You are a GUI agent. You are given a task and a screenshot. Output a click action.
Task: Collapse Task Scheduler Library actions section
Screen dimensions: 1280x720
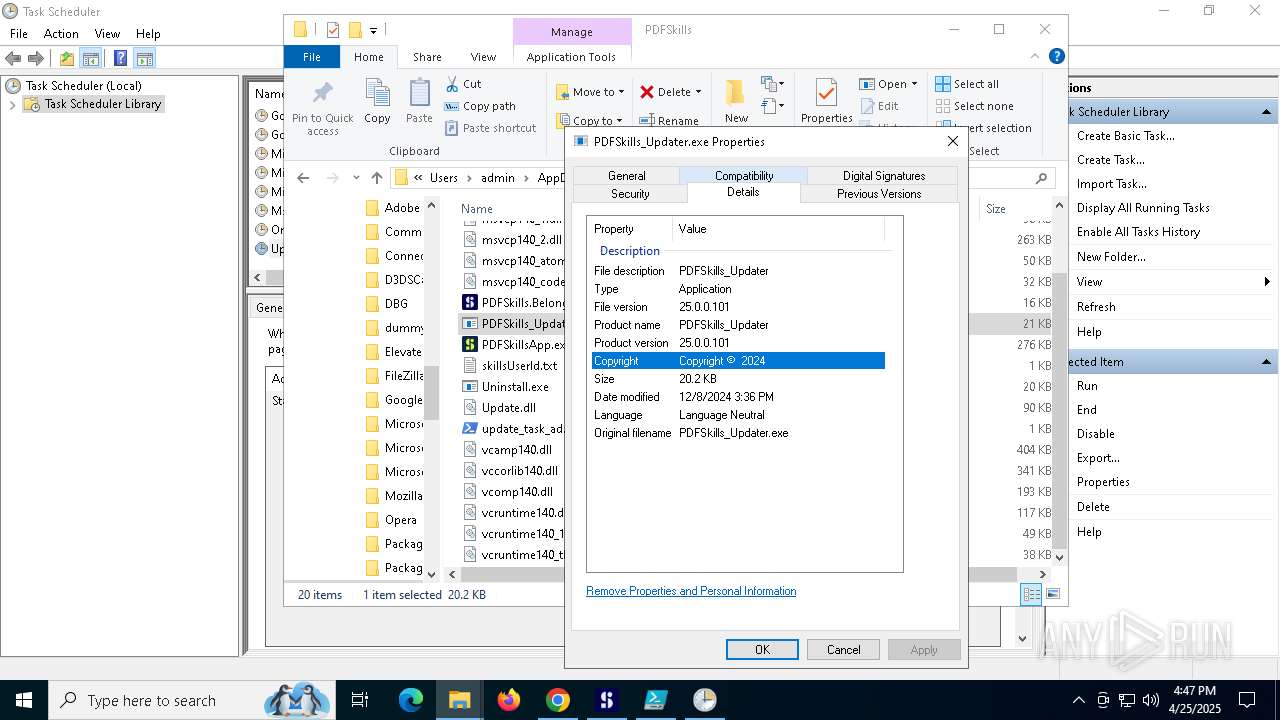tap(1267, 112)
